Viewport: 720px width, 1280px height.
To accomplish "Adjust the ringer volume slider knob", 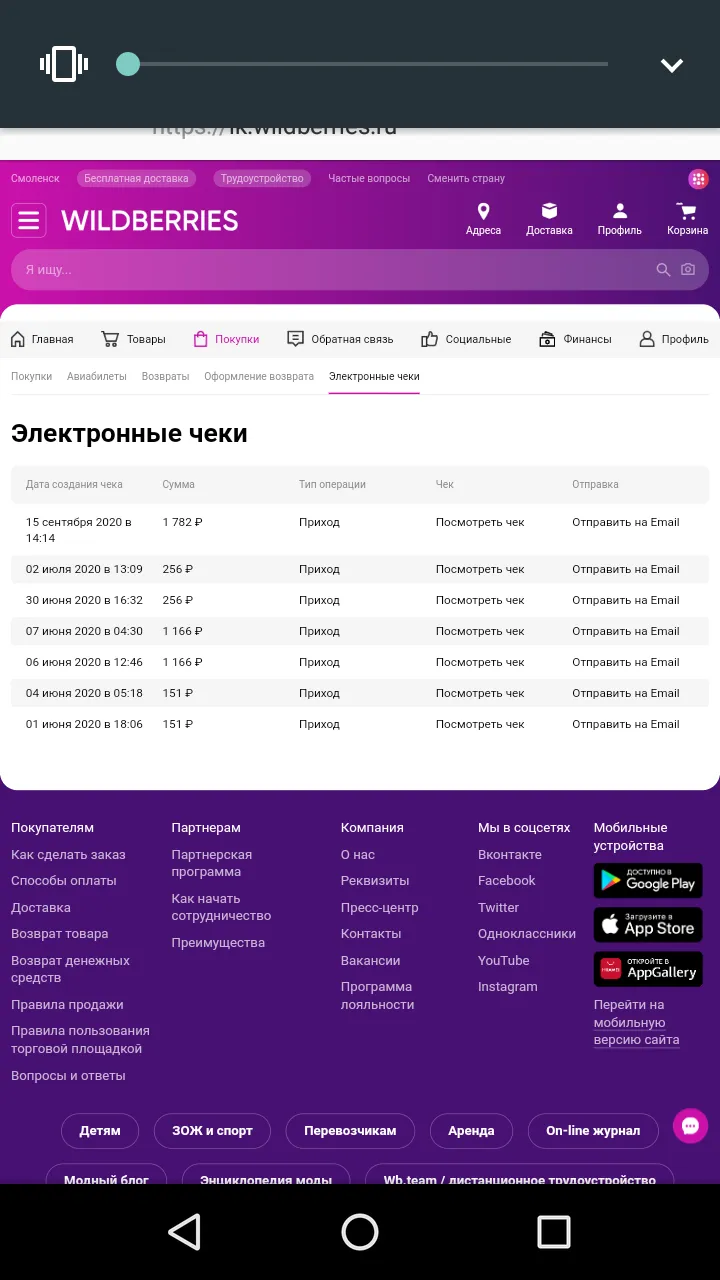I will [128, 64].
